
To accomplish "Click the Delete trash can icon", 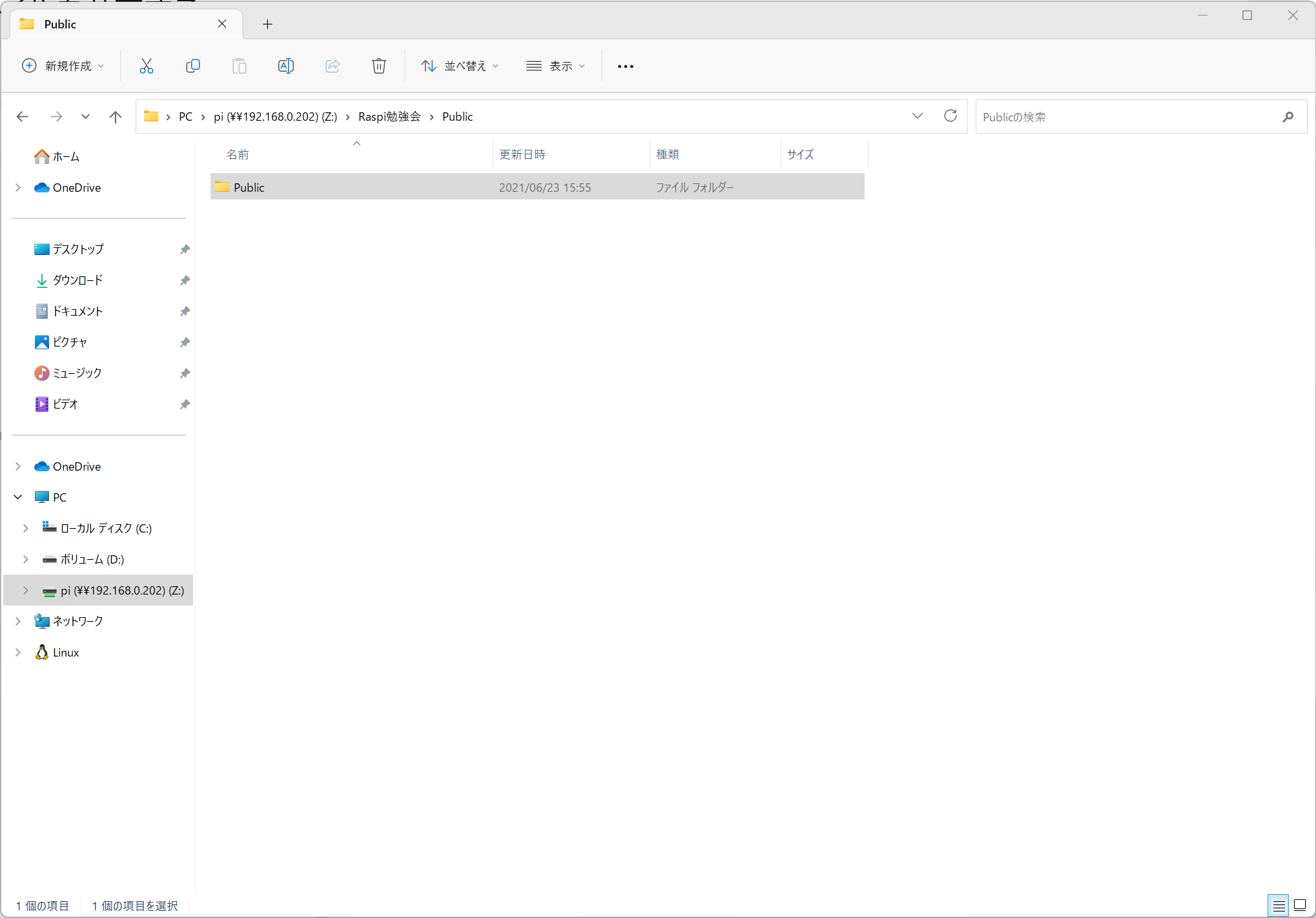I will pyautogui.click(x=379, y=66).
